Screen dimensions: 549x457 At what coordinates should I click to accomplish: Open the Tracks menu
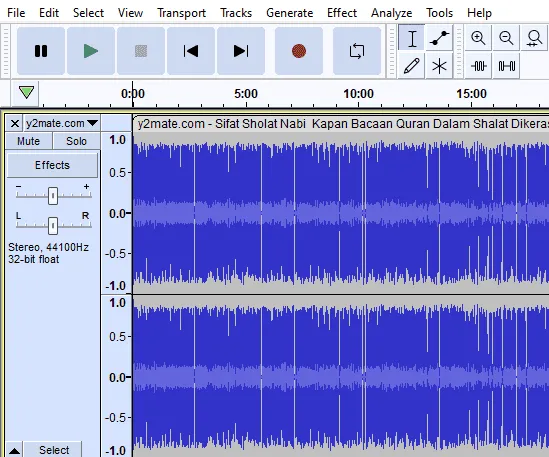pyautogui.click(x=236, y=13)
